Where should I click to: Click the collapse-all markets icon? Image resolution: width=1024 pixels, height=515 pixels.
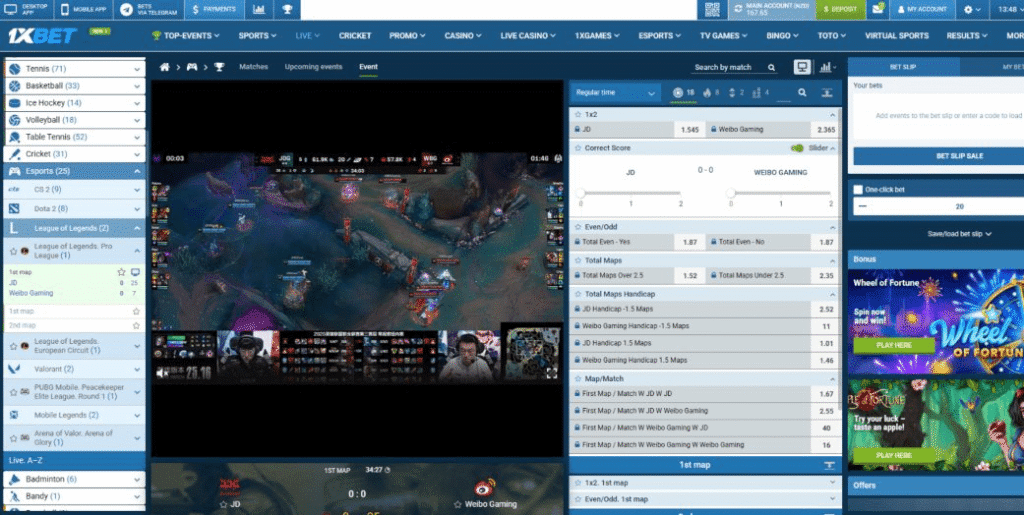tap(828, 93)
